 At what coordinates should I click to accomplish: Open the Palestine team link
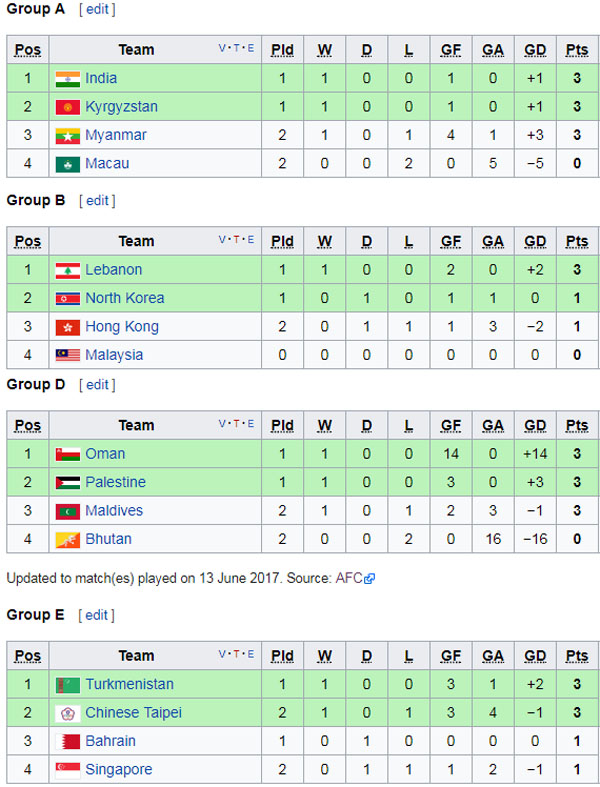pos(115,482)
